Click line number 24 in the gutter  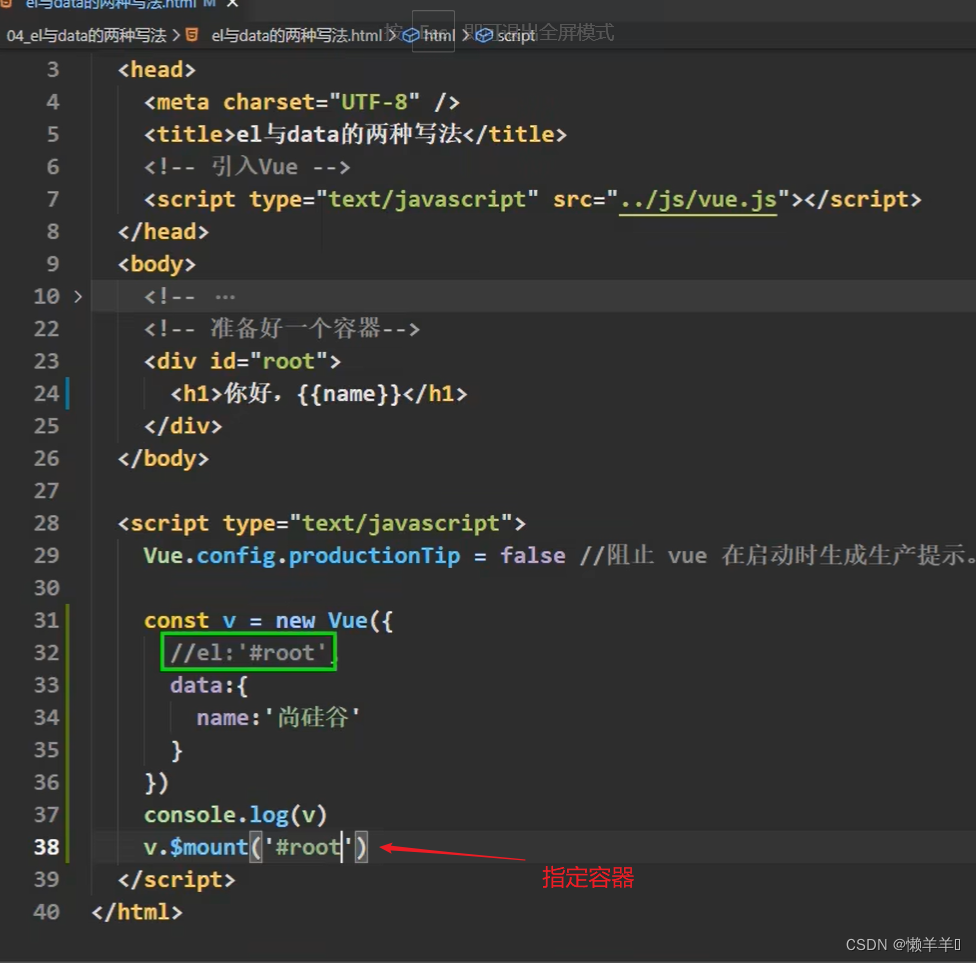pos(47,394)
